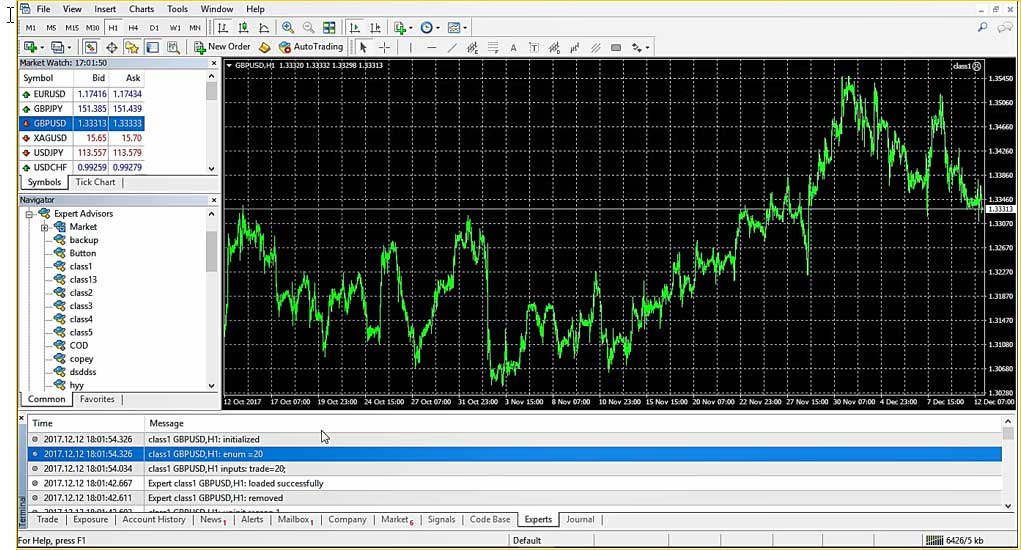The height and width of the screenshot is (550, 1021).
Task: Select the text 'A' tool
Action: tap(513, 47)
